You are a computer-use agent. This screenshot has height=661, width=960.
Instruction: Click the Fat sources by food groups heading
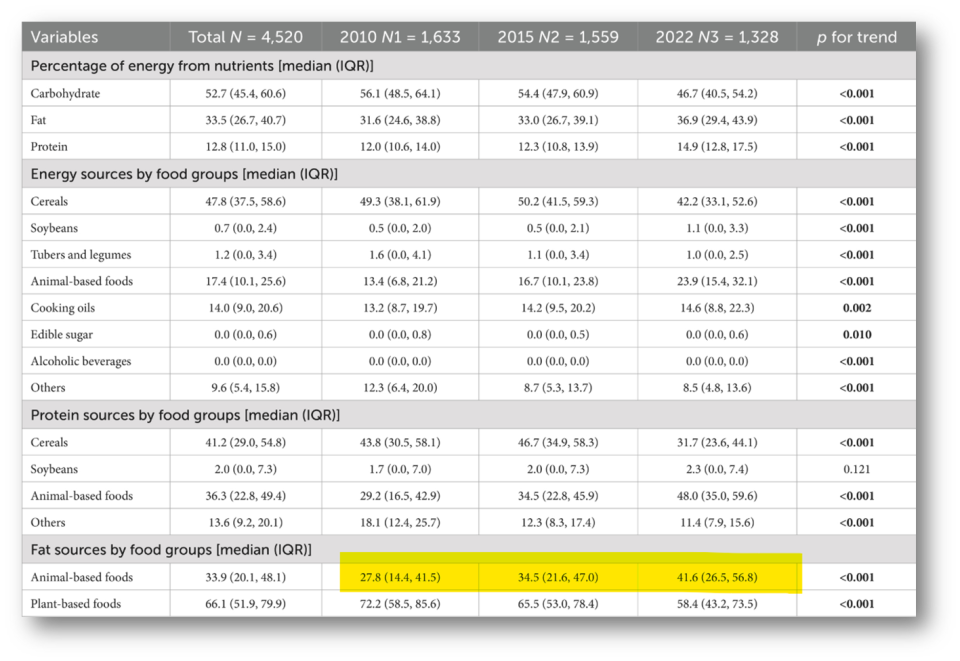[171, 550]
